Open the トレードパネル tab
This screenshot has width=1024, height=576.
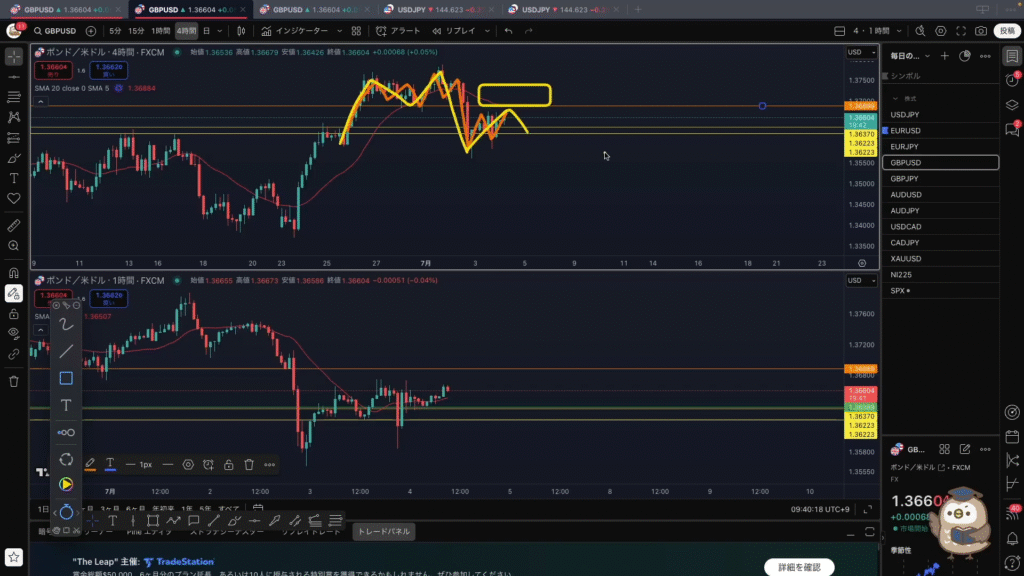[384, 532]
